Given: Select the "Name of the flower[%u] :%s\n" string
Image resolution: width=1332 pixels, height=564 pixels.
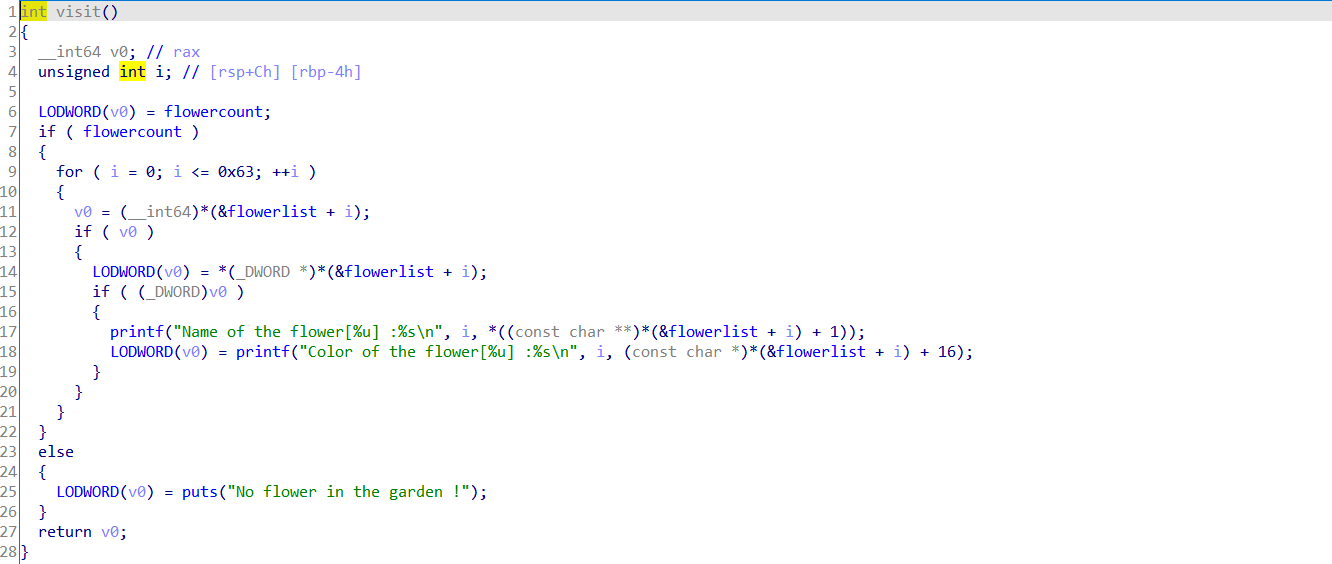Looking at the screenshot, I should tap(308, 331).
